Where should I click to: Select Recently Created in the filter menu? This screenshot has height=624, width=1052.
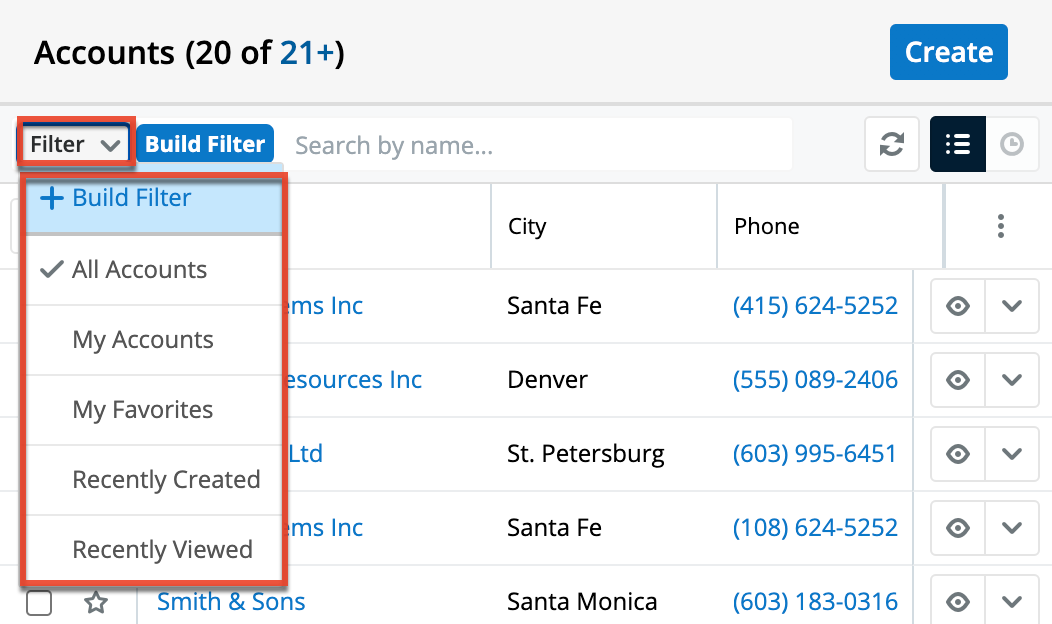(x=165, y=480)
